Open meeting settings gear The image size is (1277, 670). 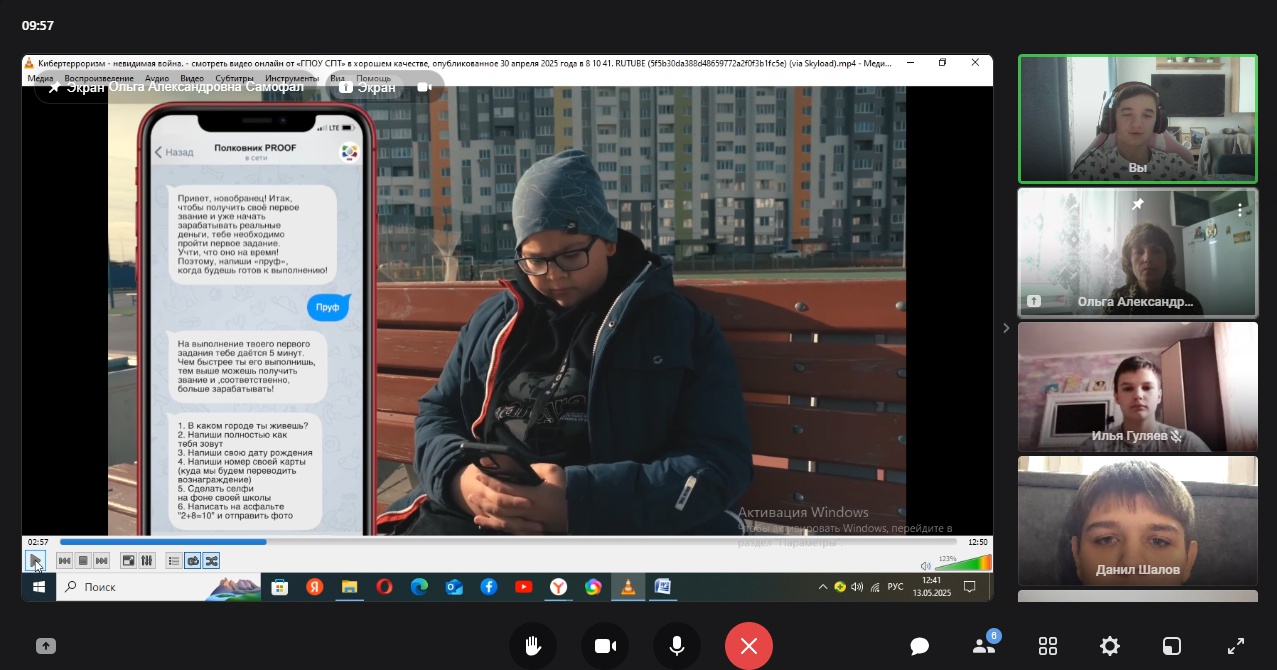click(1110, 646)
